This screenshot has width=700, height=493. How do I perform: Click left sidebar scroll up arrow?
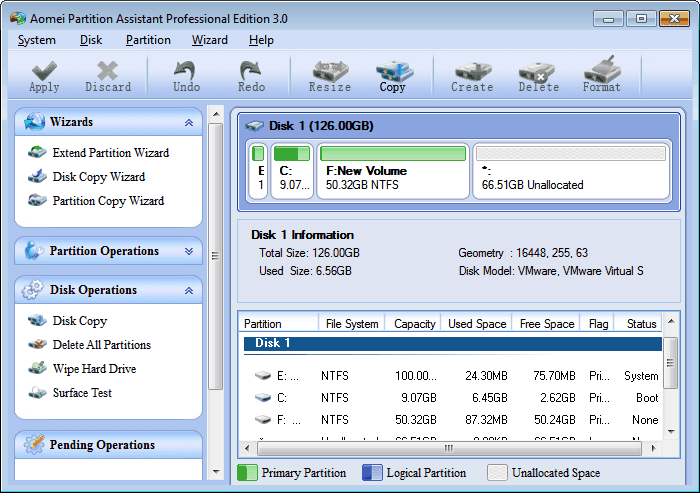point(216,114)
